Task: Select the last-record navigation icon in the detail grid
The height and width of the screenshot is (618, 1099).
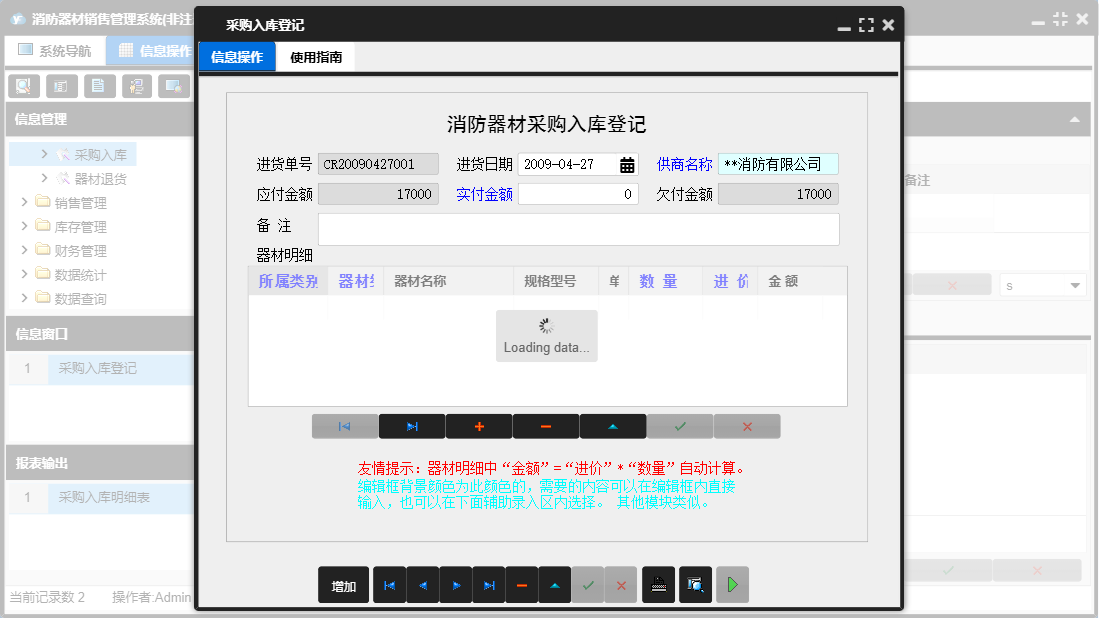Action: pyautogui.click(x=411, y=426)
